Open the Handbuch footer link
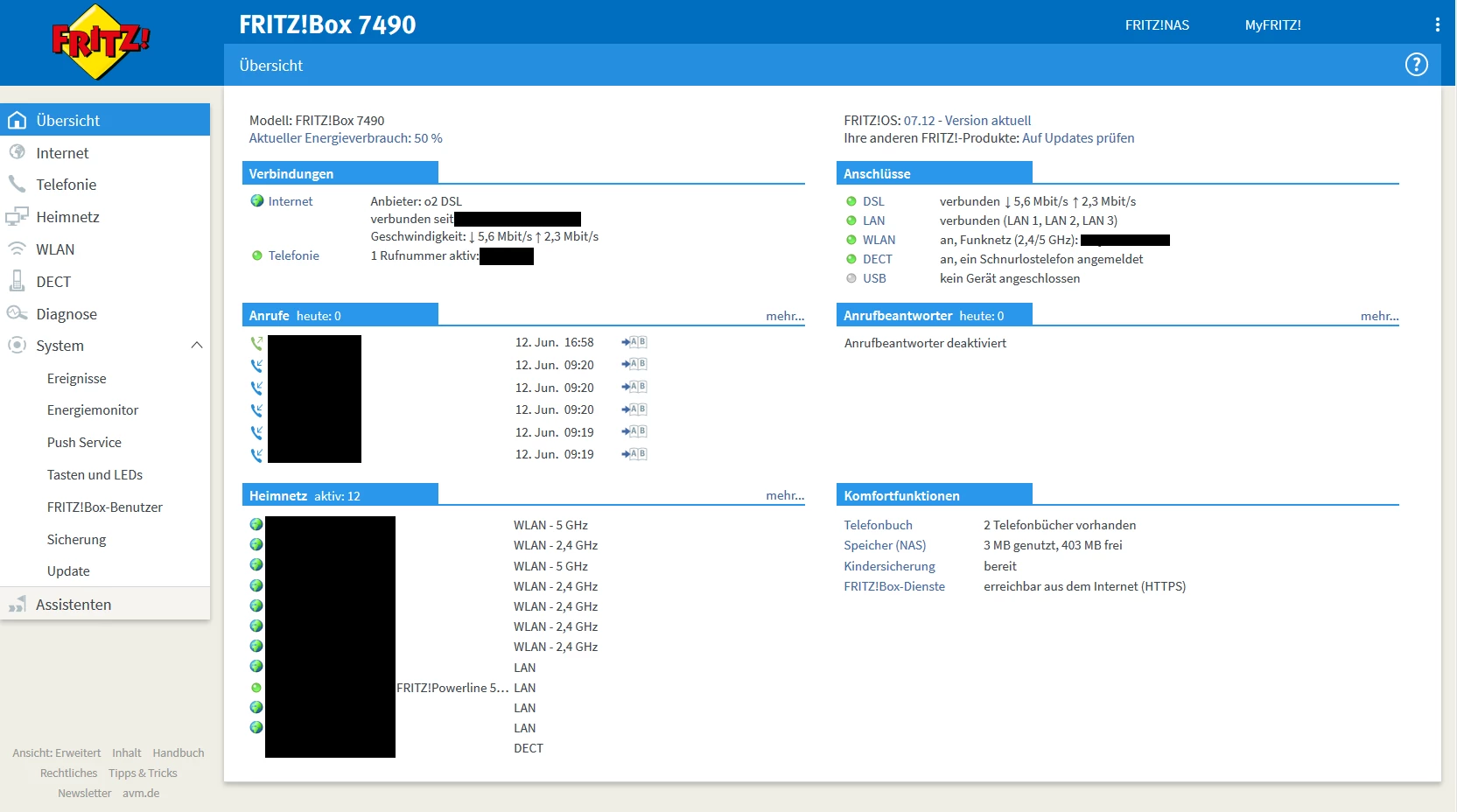This screenshot has width=1457, height=812. click(179, 752)
